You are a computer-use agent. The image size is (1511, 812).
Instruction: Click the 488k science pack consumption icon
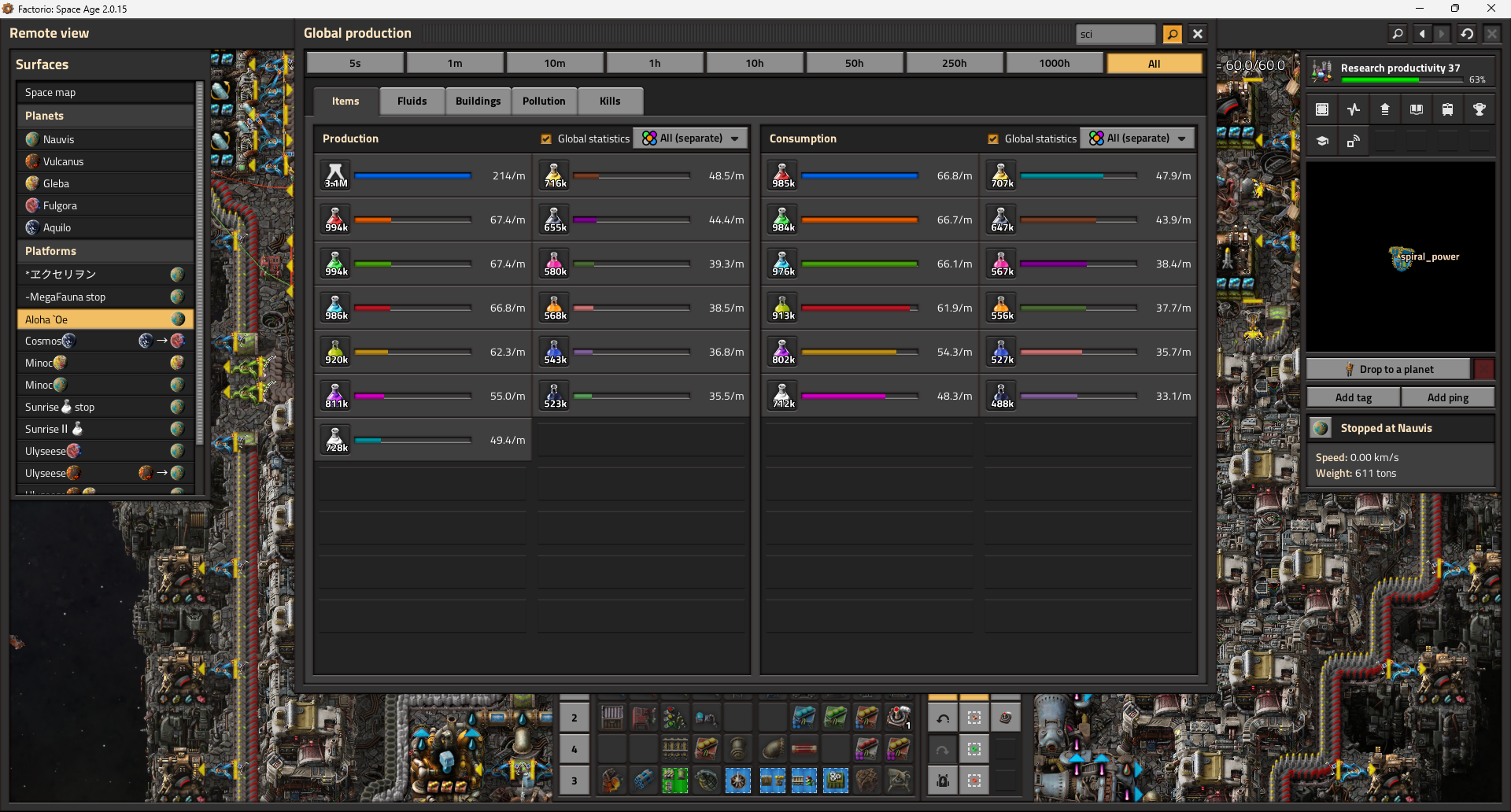coord(1002,396)
